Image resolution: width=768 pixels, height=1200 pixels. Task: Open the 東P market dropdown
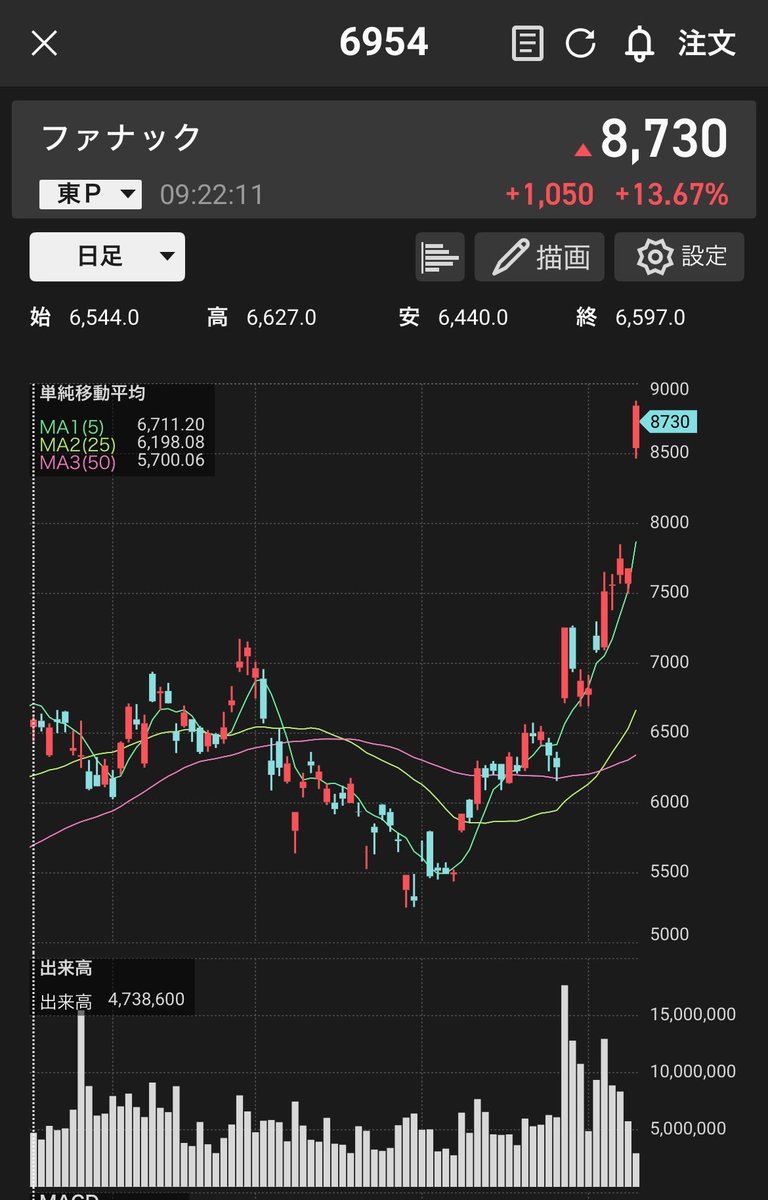pos(90,194)
